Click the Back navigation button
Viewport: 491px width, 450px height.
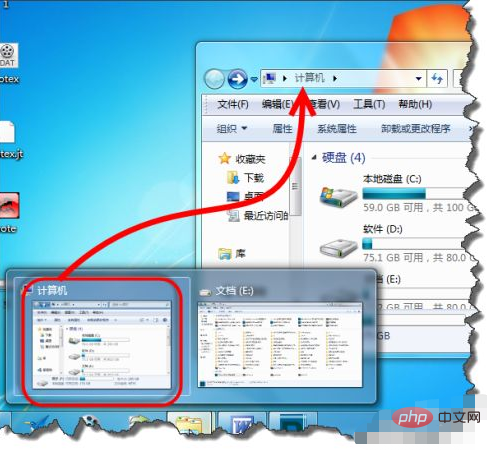(214, 79)
